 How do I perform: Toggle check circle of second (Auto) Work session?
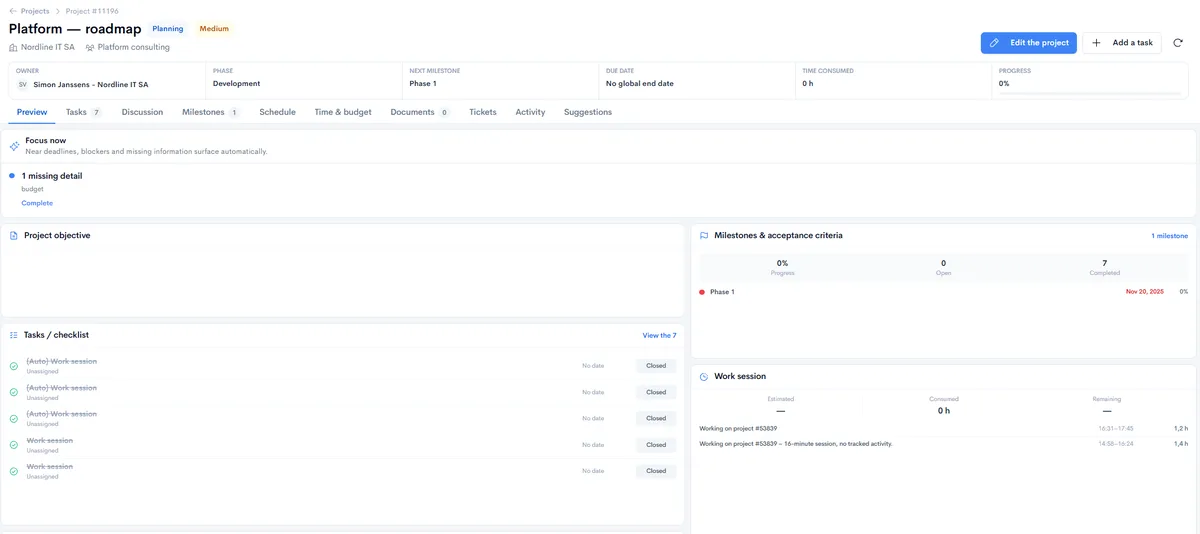coord(14,392)
